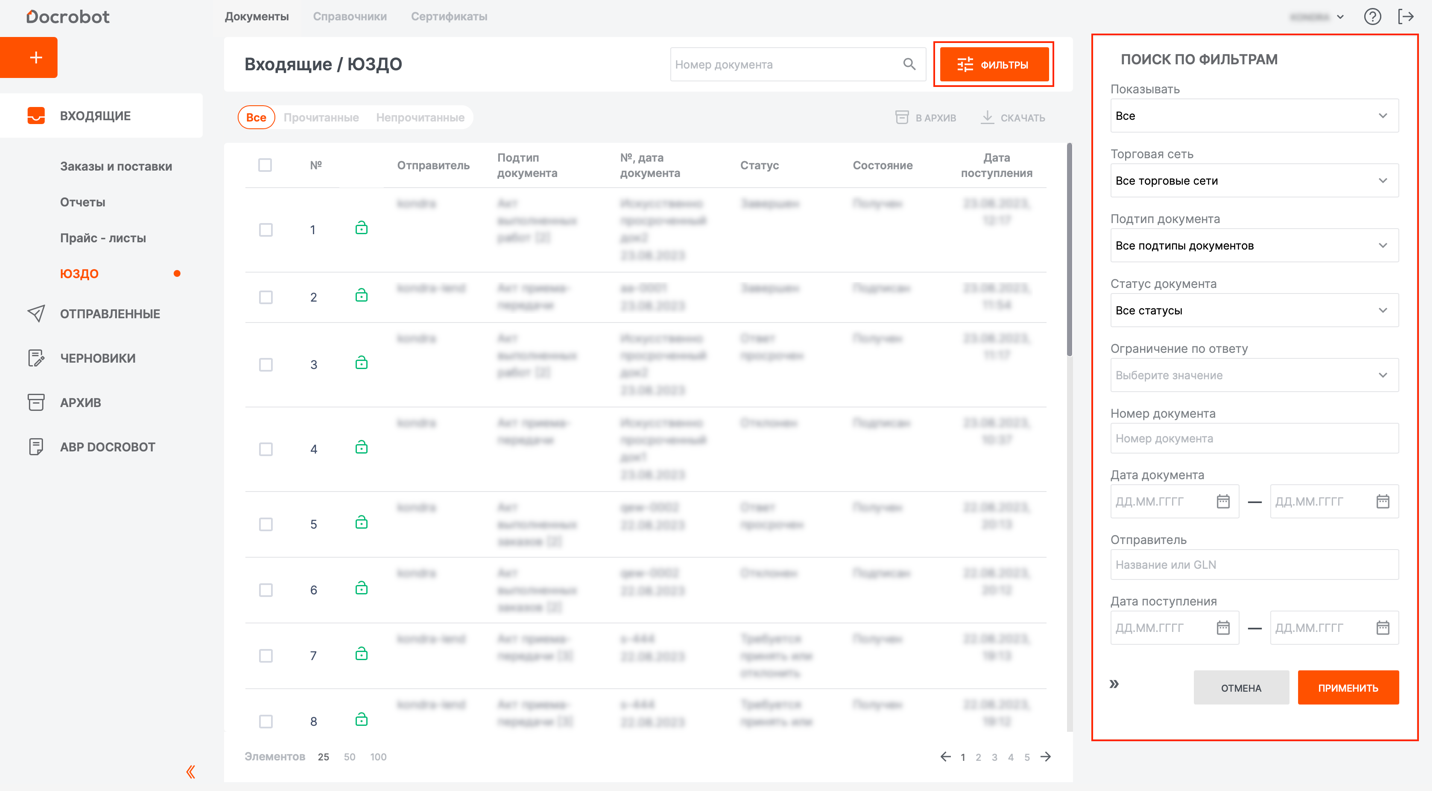The image size is (1432, 791).
Task: Click green lock icon in row 1
Action: point(361,229)
